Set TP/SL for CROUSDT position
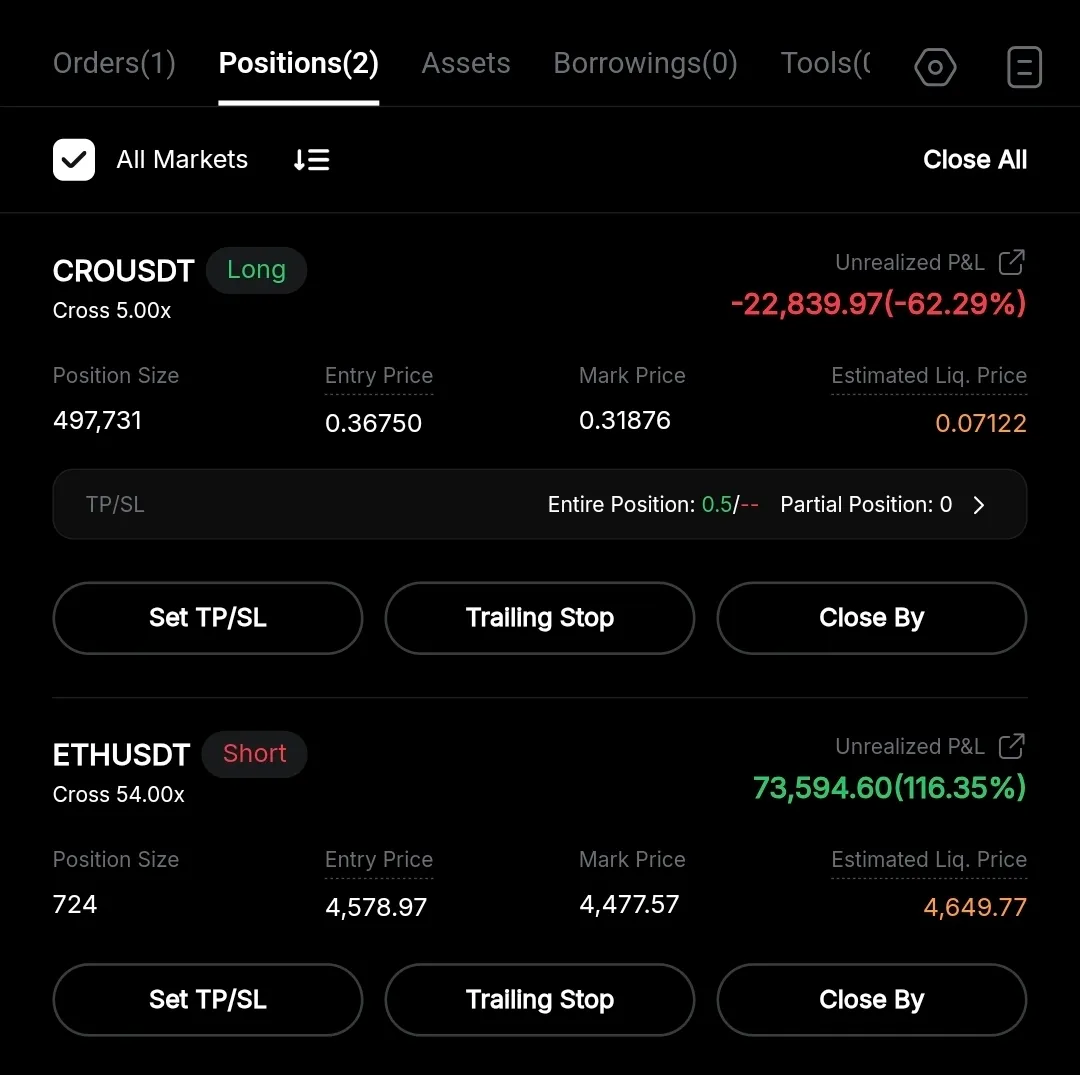This screenshot has height=1075, width=1080. coord(208,618)
